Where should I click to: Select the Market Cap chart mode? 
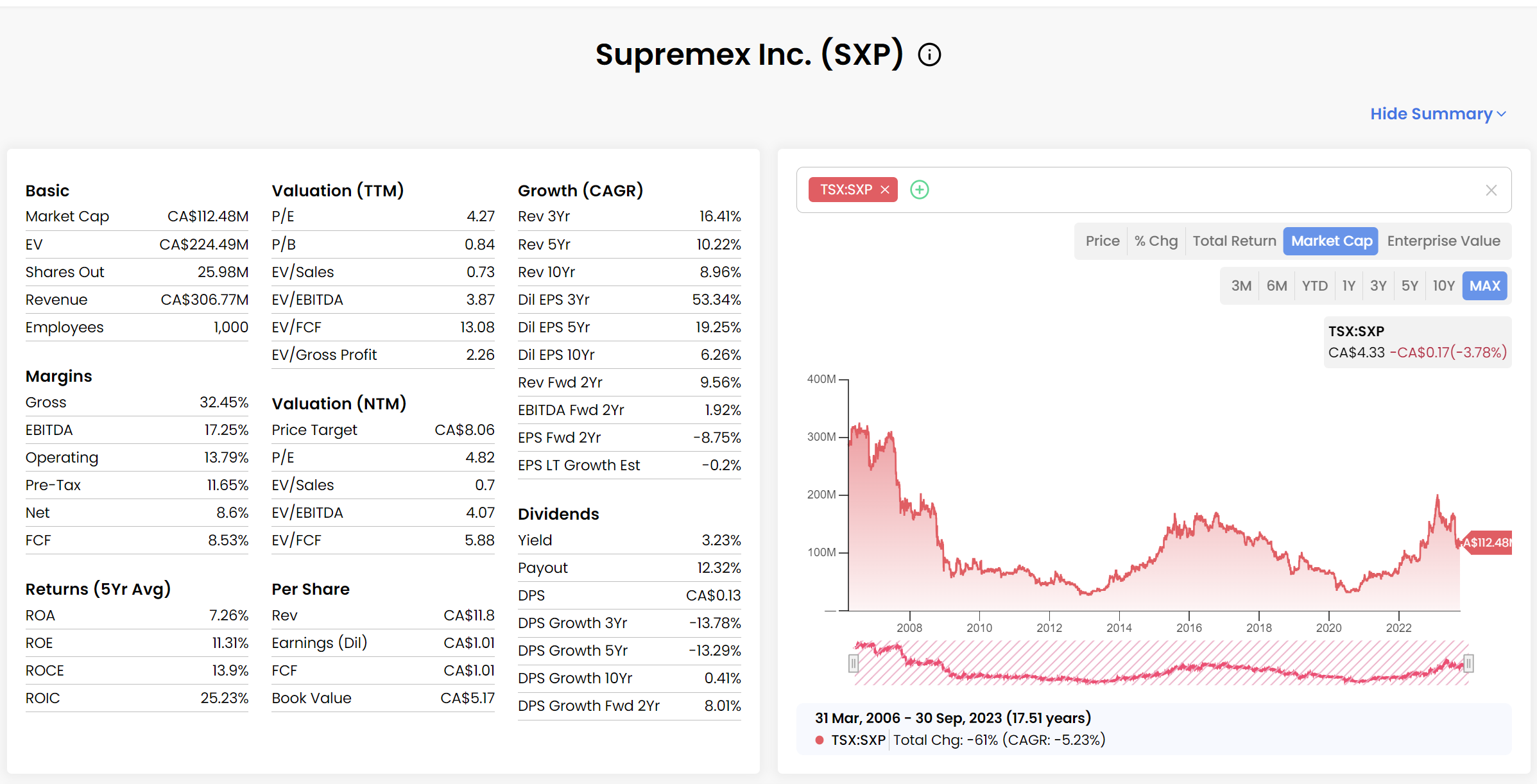(x=1331, y=241)
